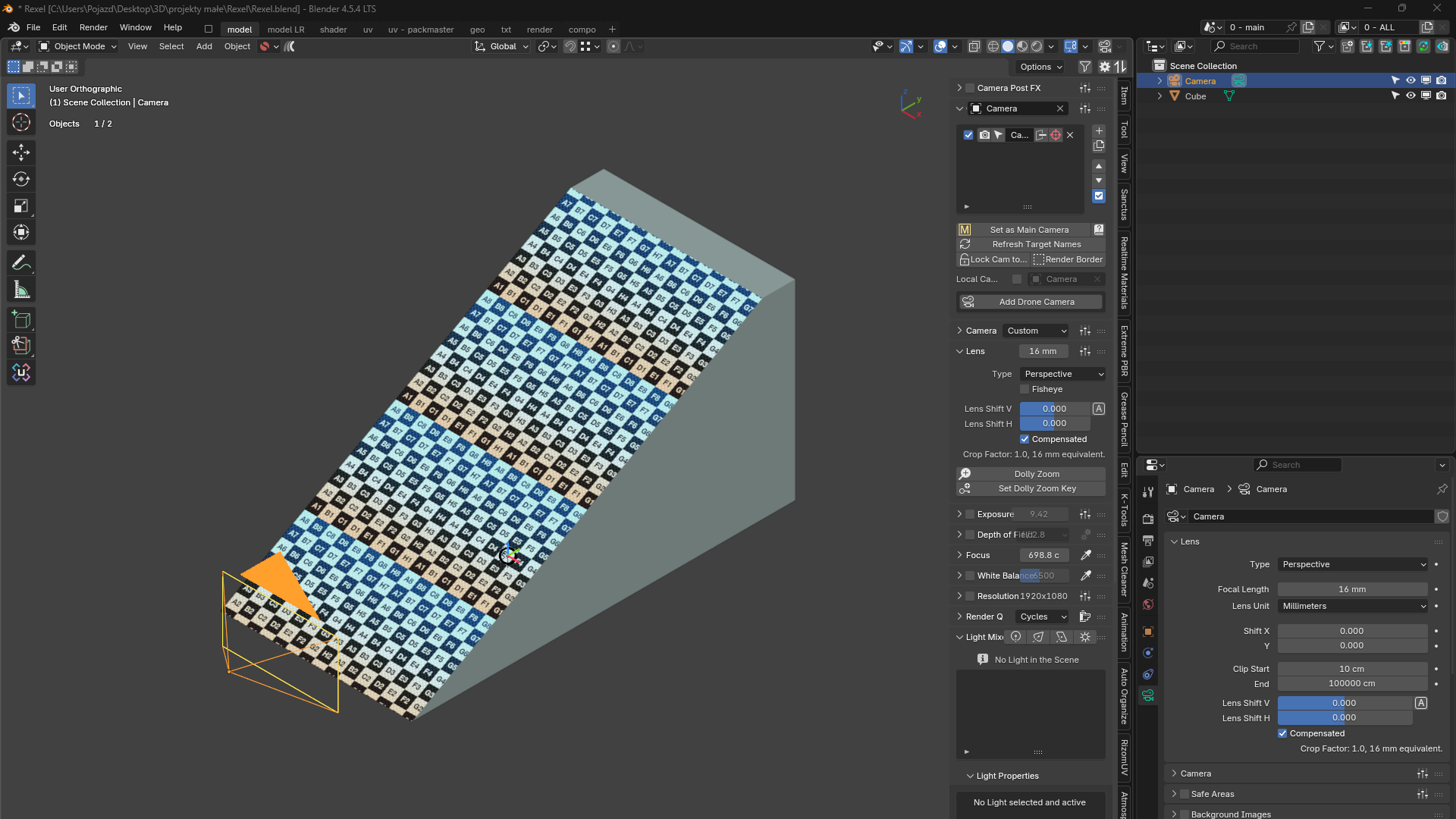The image size is (1456, 819).
Task: Select the 3D Cursor tool
Action: [x=21, y=122]
